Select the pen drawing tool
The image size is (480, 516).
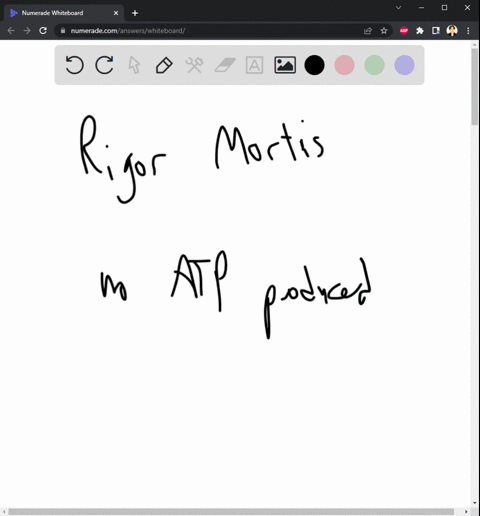pyautogui.click(x=164, y=65)
